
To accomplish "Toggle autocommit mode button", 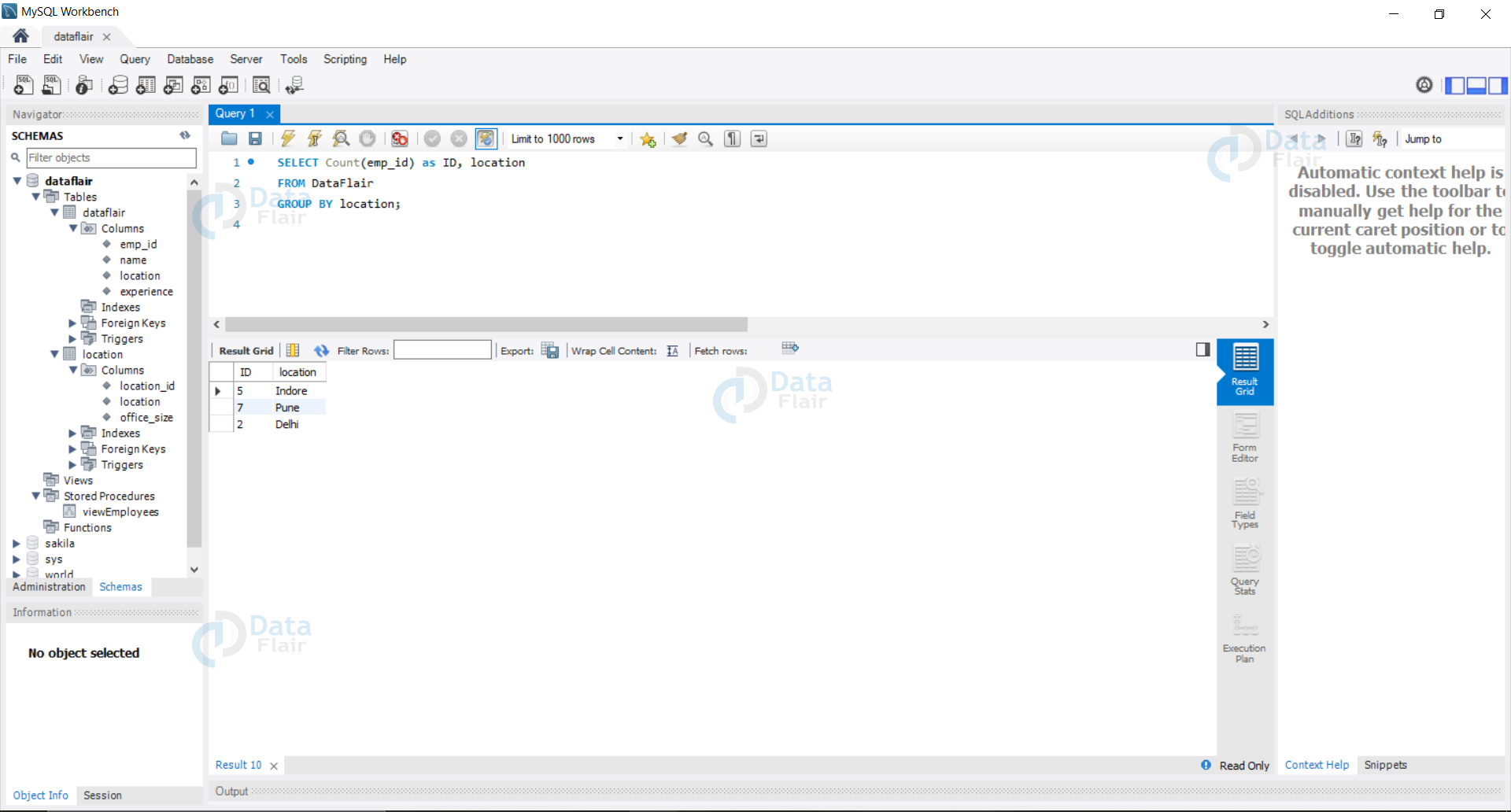I will [x=486, y=138].
